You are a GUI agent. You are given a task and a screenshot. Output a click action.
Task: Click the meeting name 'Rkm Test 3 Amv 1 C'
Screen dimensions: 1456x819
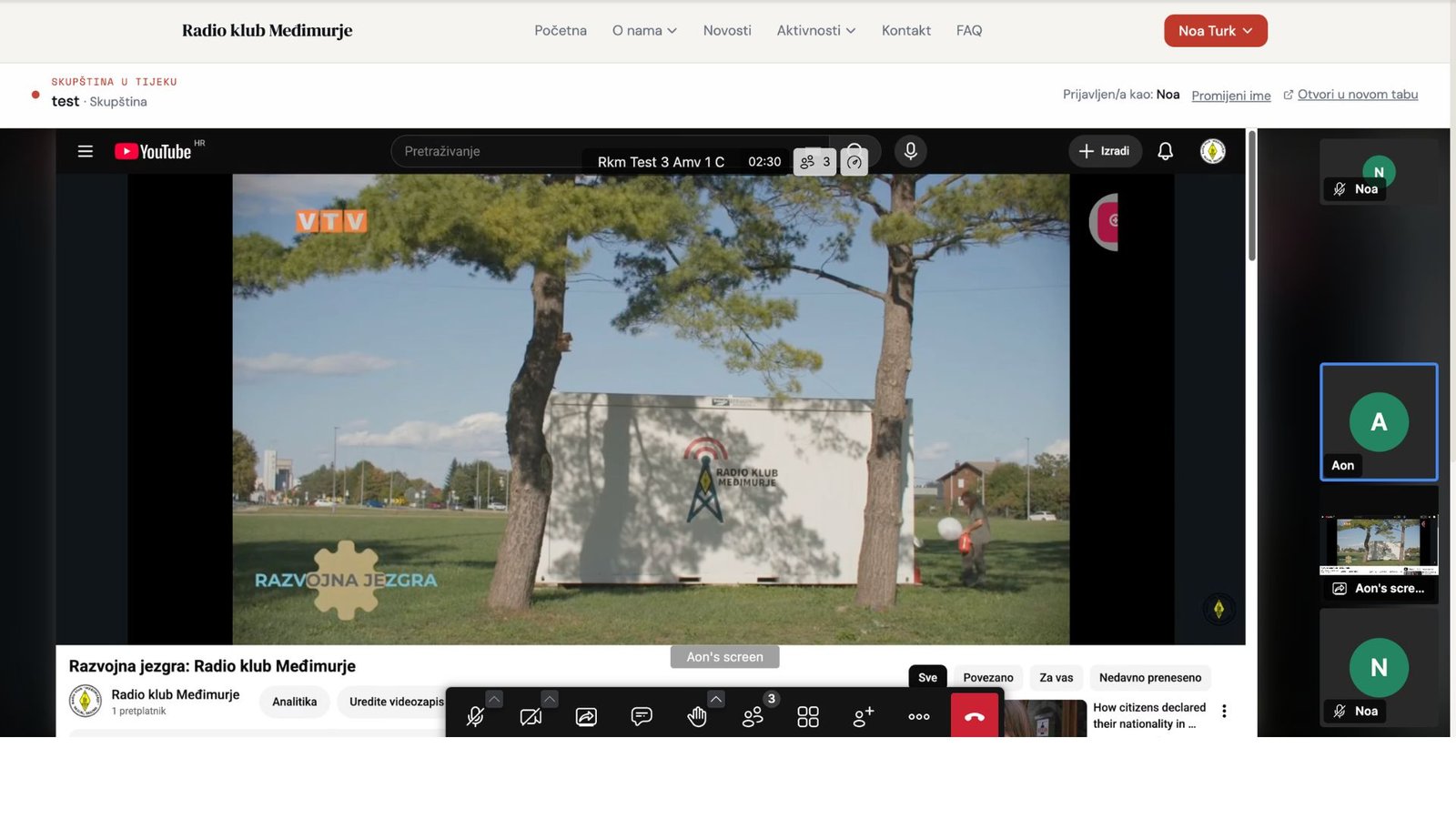(661, 162)
